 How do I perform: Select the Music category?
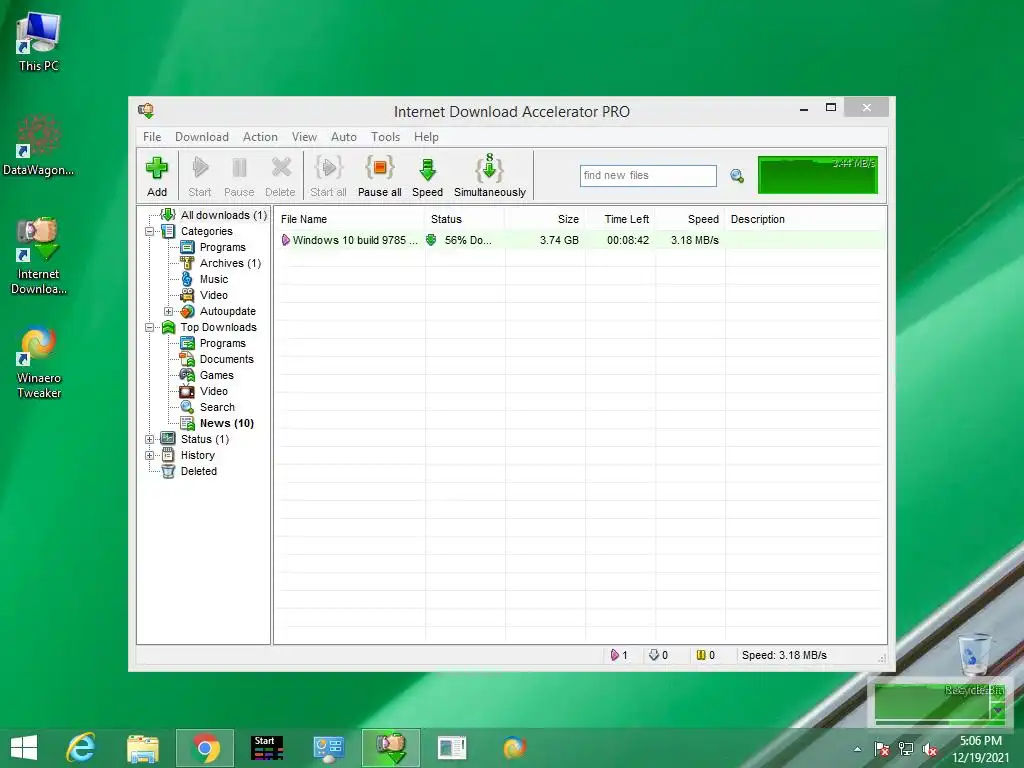point(214,279)
